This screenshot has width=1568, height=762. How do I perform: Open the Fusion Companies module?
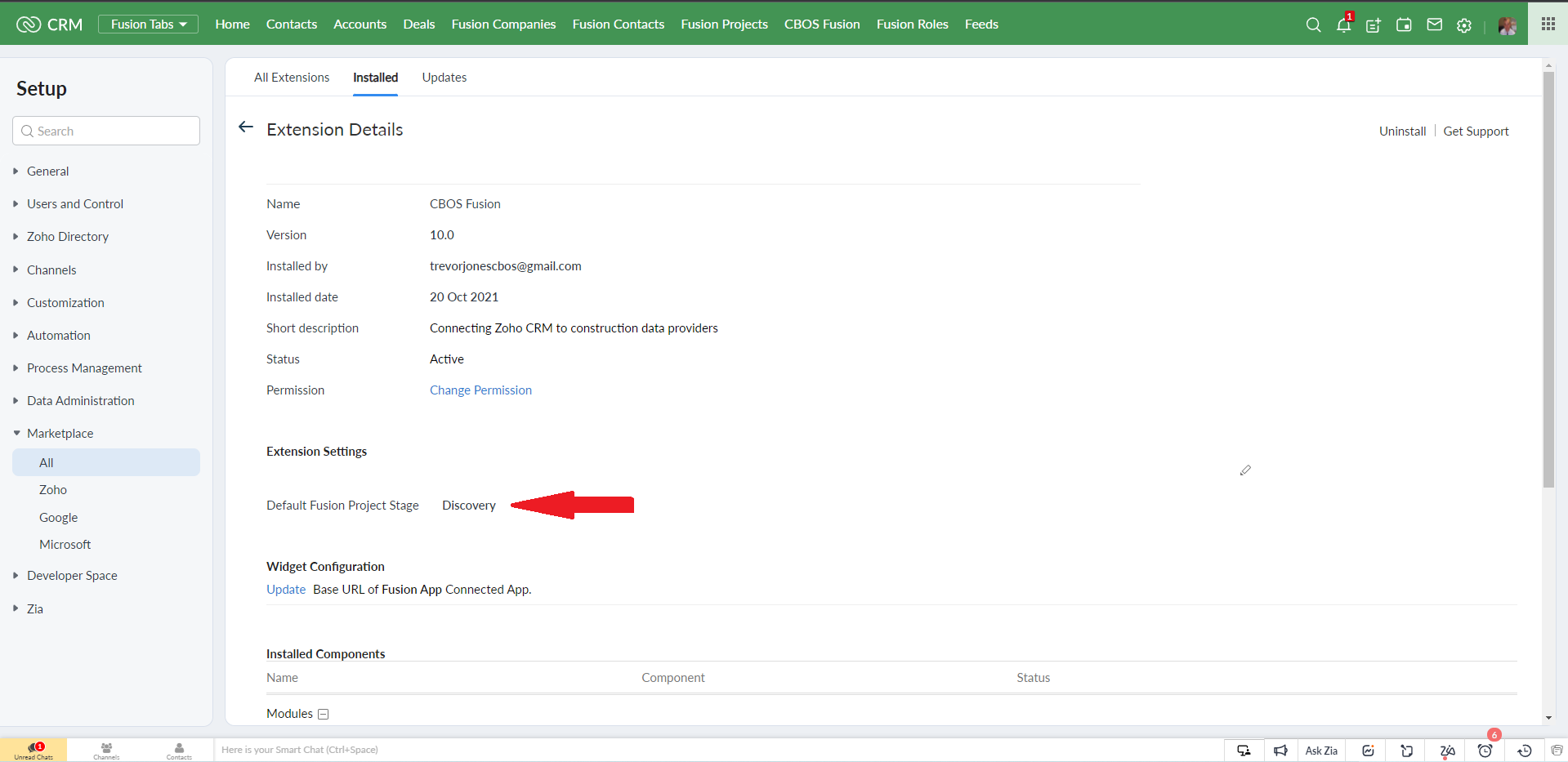click(x=503, y=25)
